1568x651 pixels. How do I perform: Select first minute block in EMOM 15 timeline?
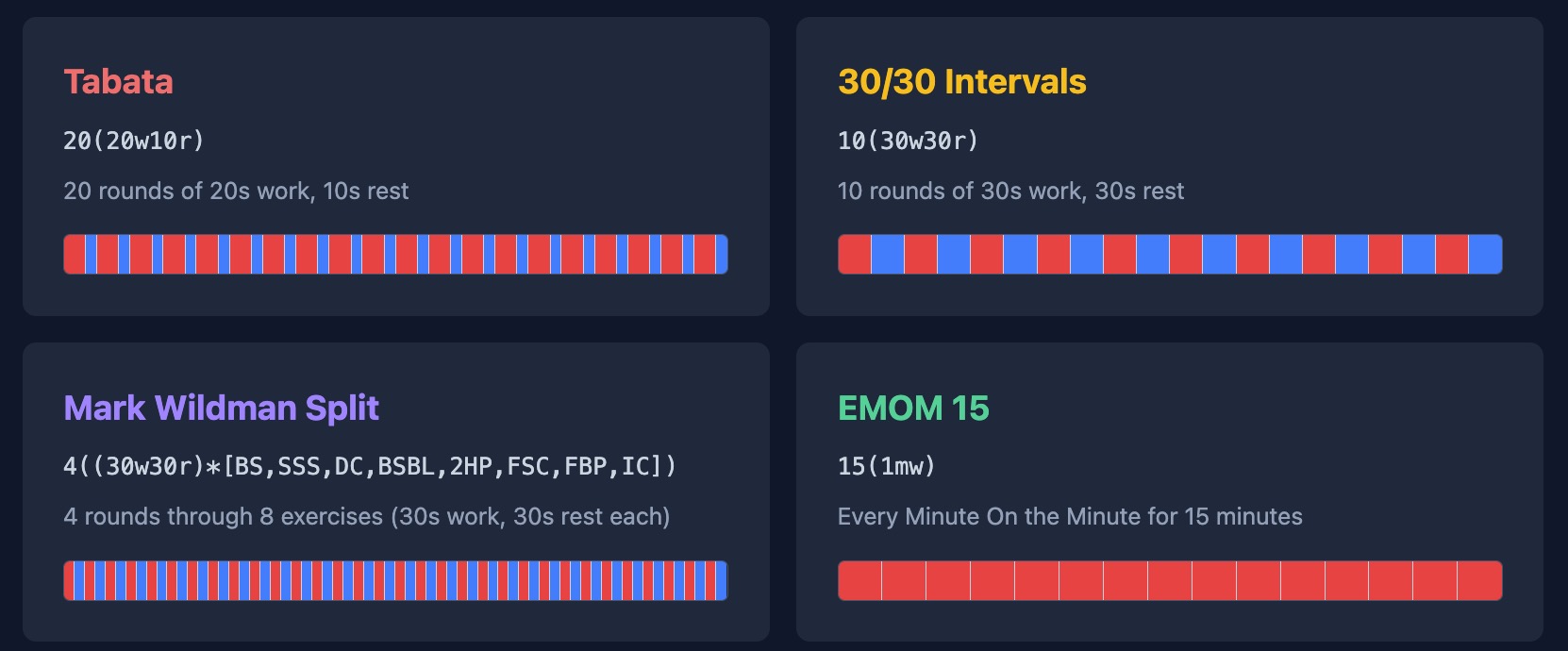pos(859,580)
